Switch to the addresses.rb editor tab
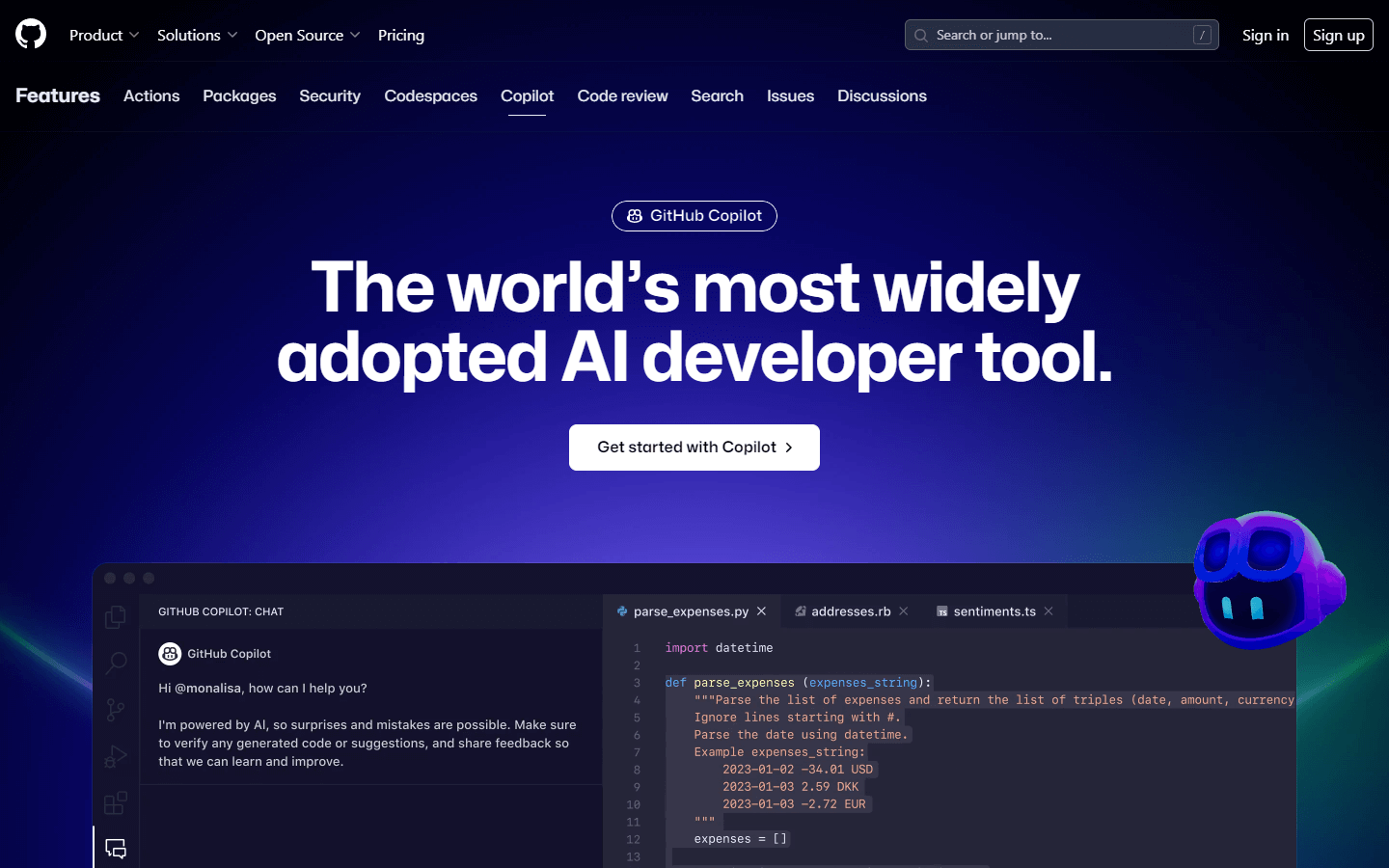1389x868 pixels. (x=851, y=611)
